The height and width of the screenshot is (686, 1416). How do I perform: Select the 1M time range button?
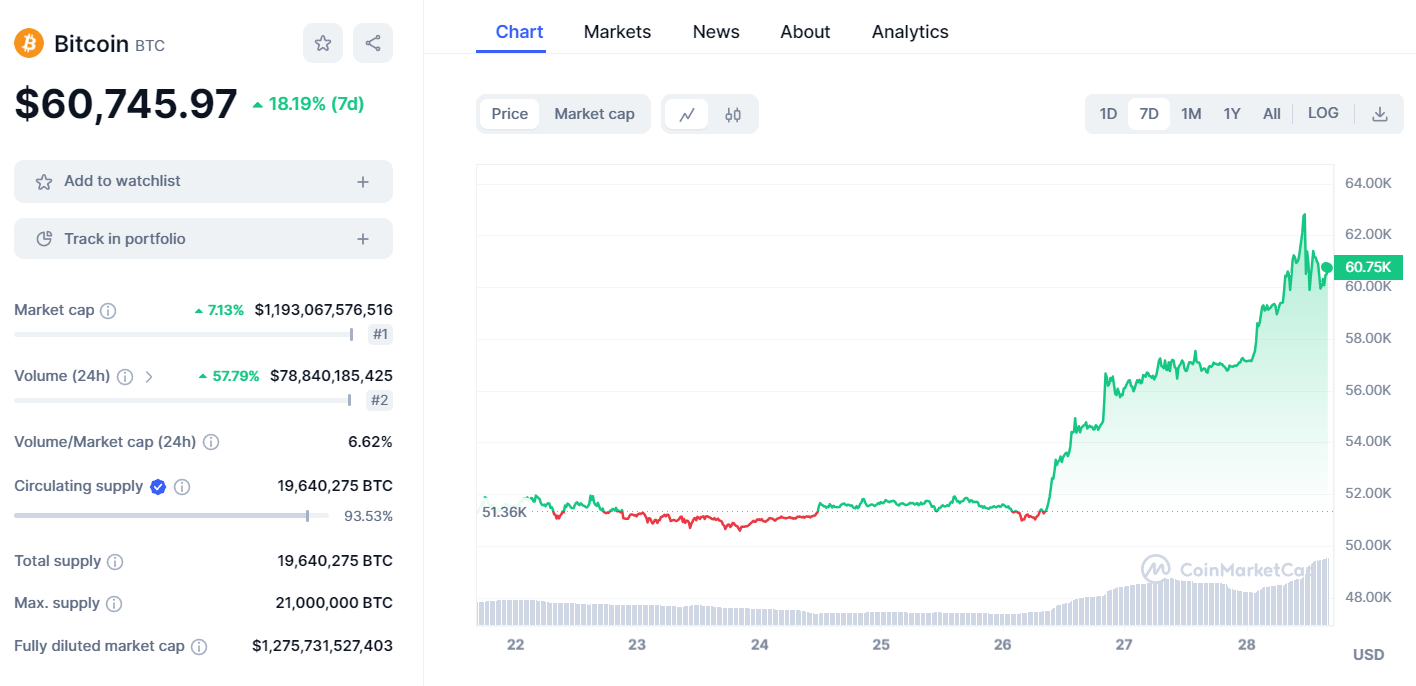(1191, 114)
